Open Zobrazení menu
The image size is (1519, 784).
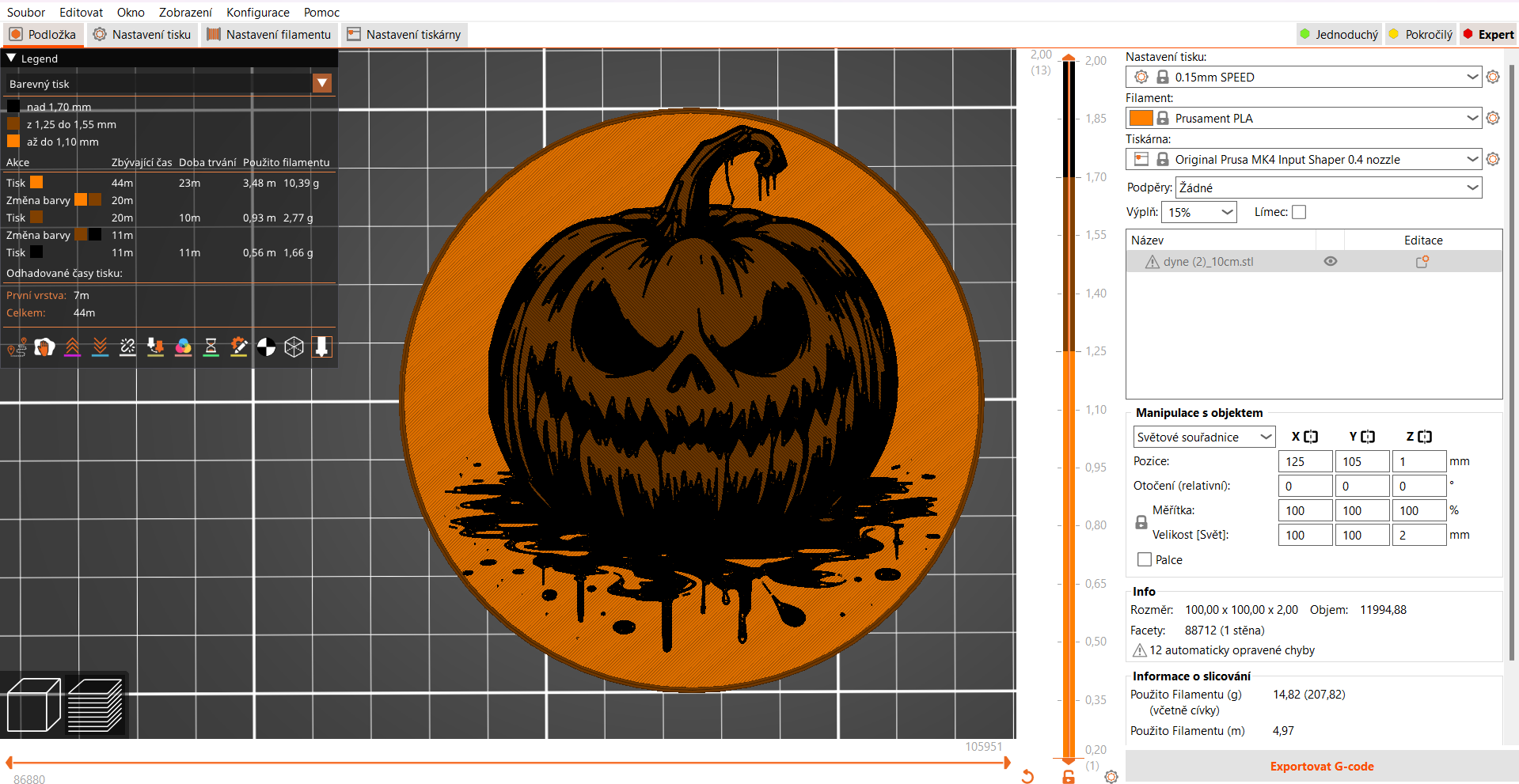pos(185,12)
